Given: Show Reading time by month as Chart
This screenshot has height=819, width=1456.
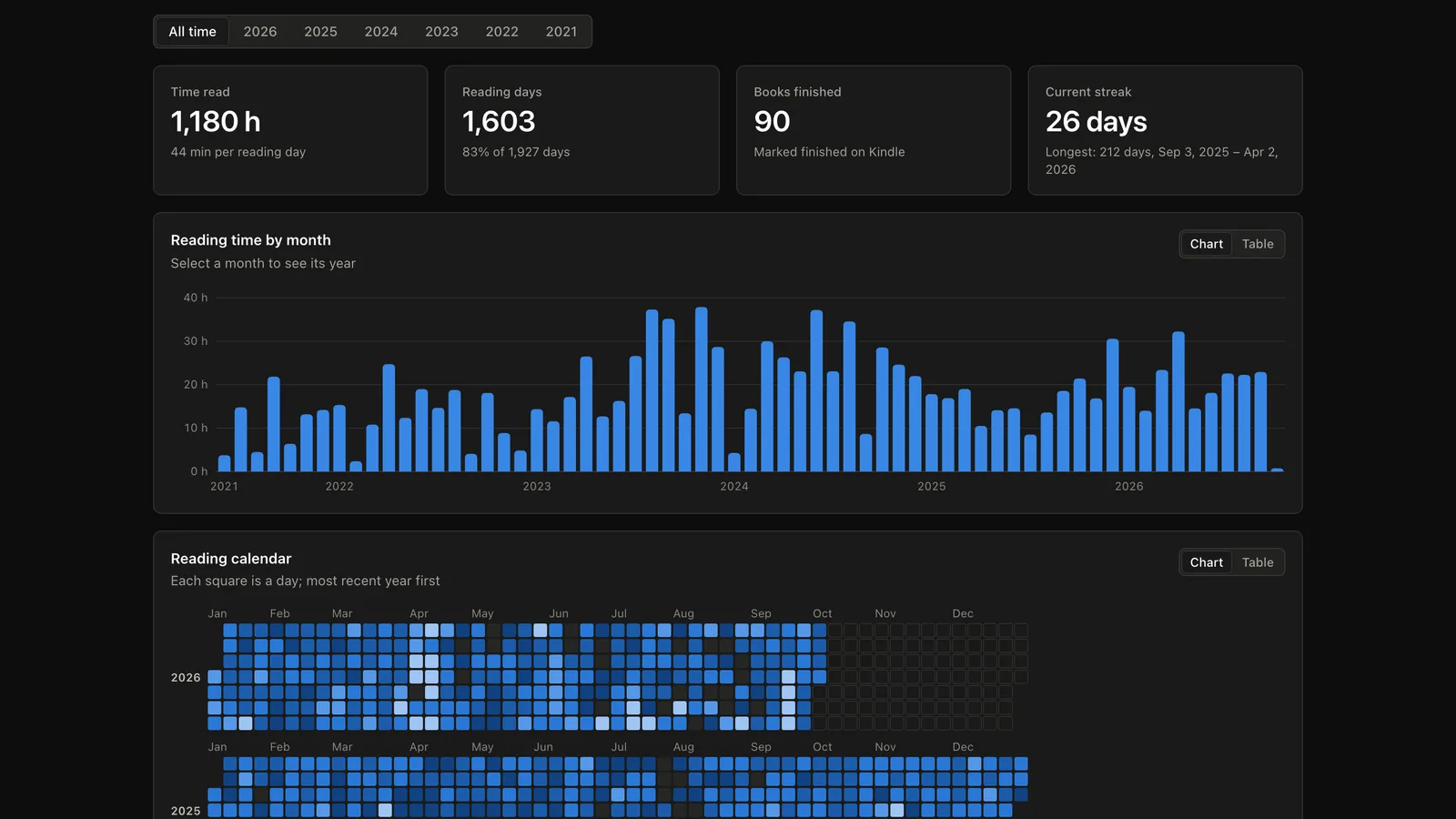Looking at the screenshot, I should coord(1206,244).
